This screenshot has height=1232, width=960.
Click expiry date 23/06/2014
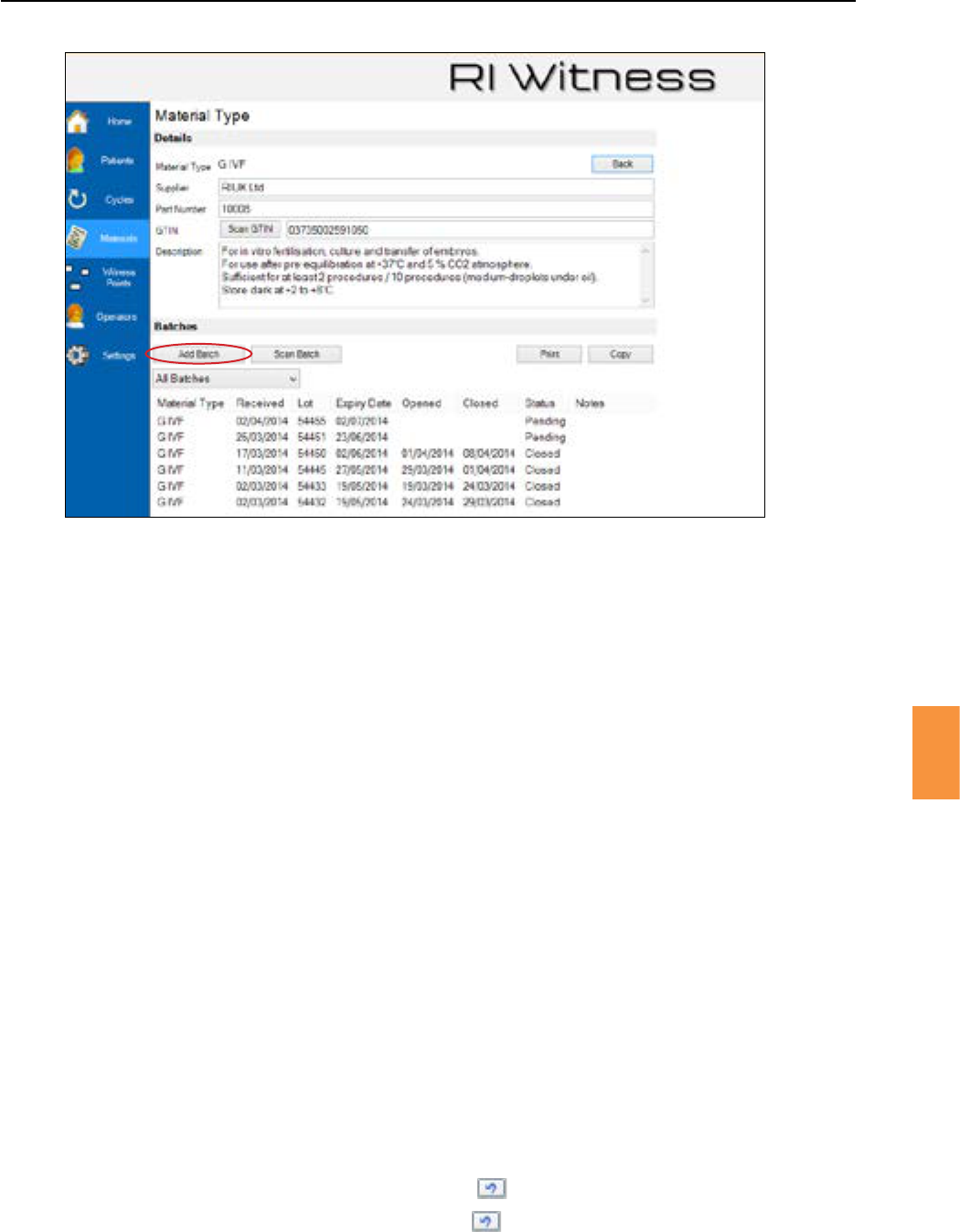click(x=362, y=437)
